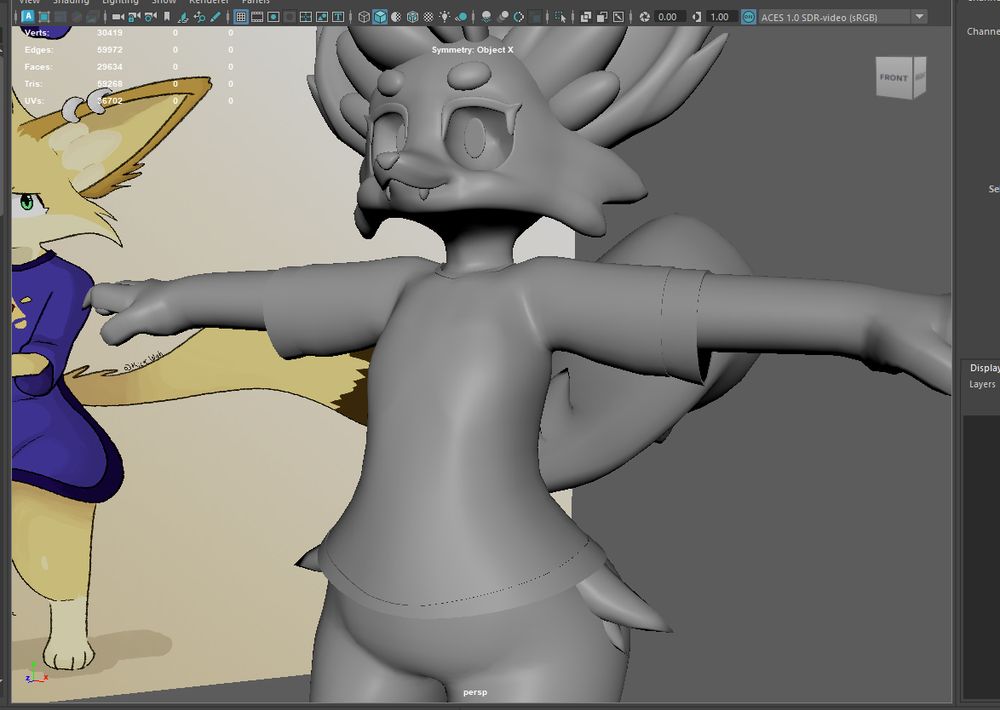Open the Layers menu in the layer editor
Screen dimensions: 1000x710
click(x=982, y=384)
